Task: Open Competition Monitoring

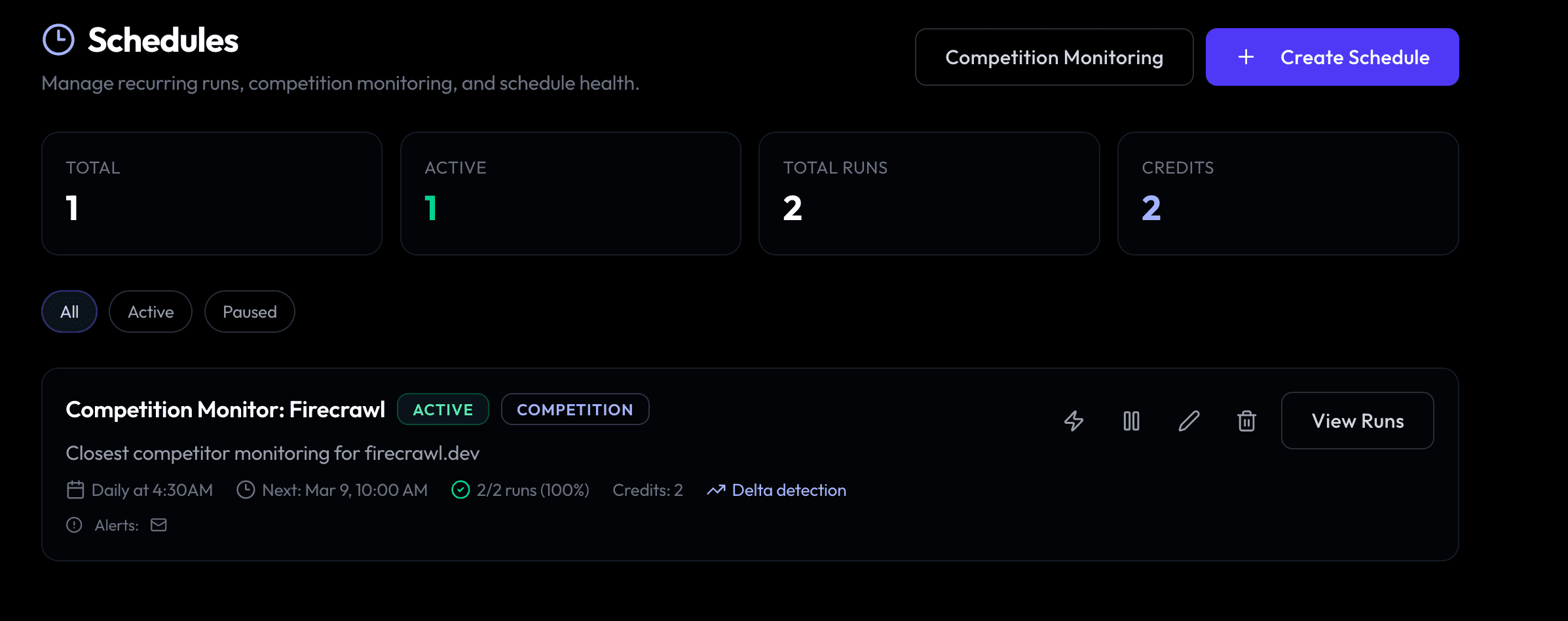Action: 1053,57
